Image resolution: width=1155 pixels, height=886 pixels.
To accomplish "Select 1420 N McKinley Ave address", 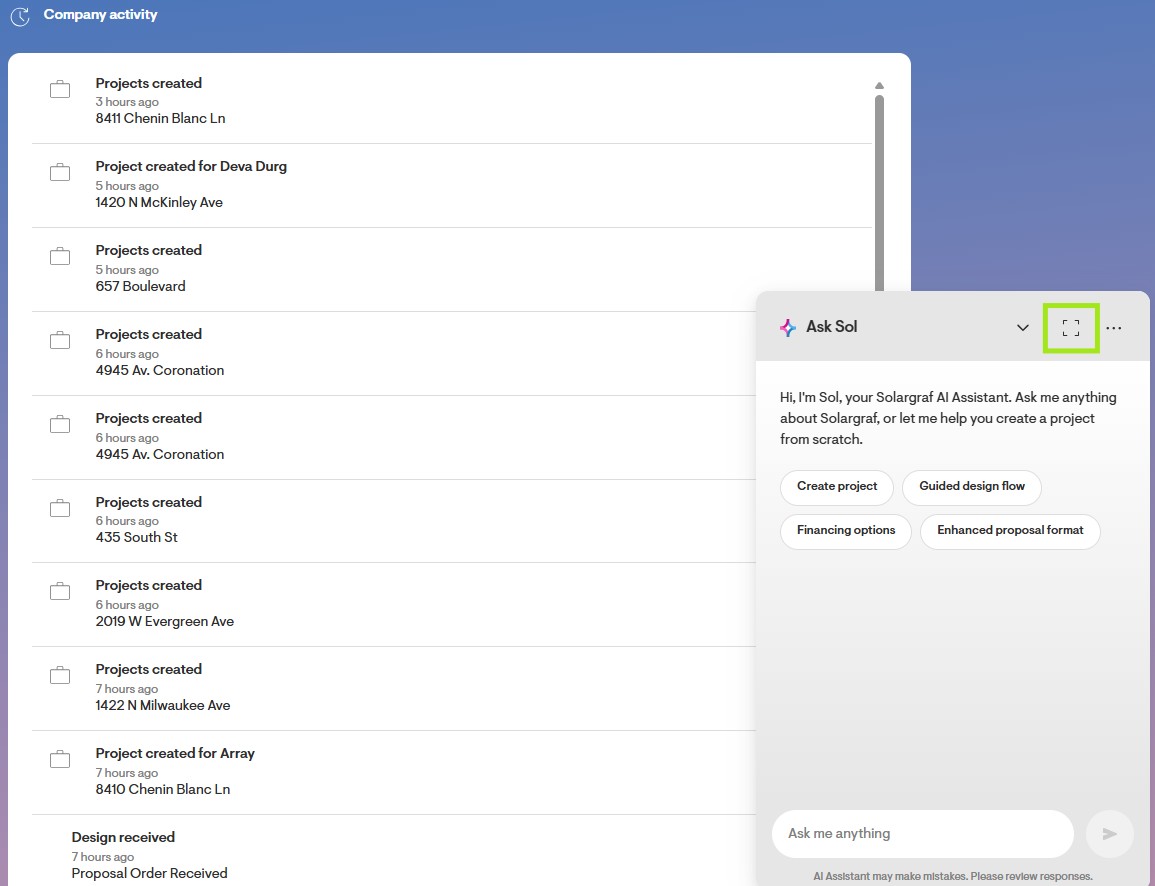I will 159,203.
